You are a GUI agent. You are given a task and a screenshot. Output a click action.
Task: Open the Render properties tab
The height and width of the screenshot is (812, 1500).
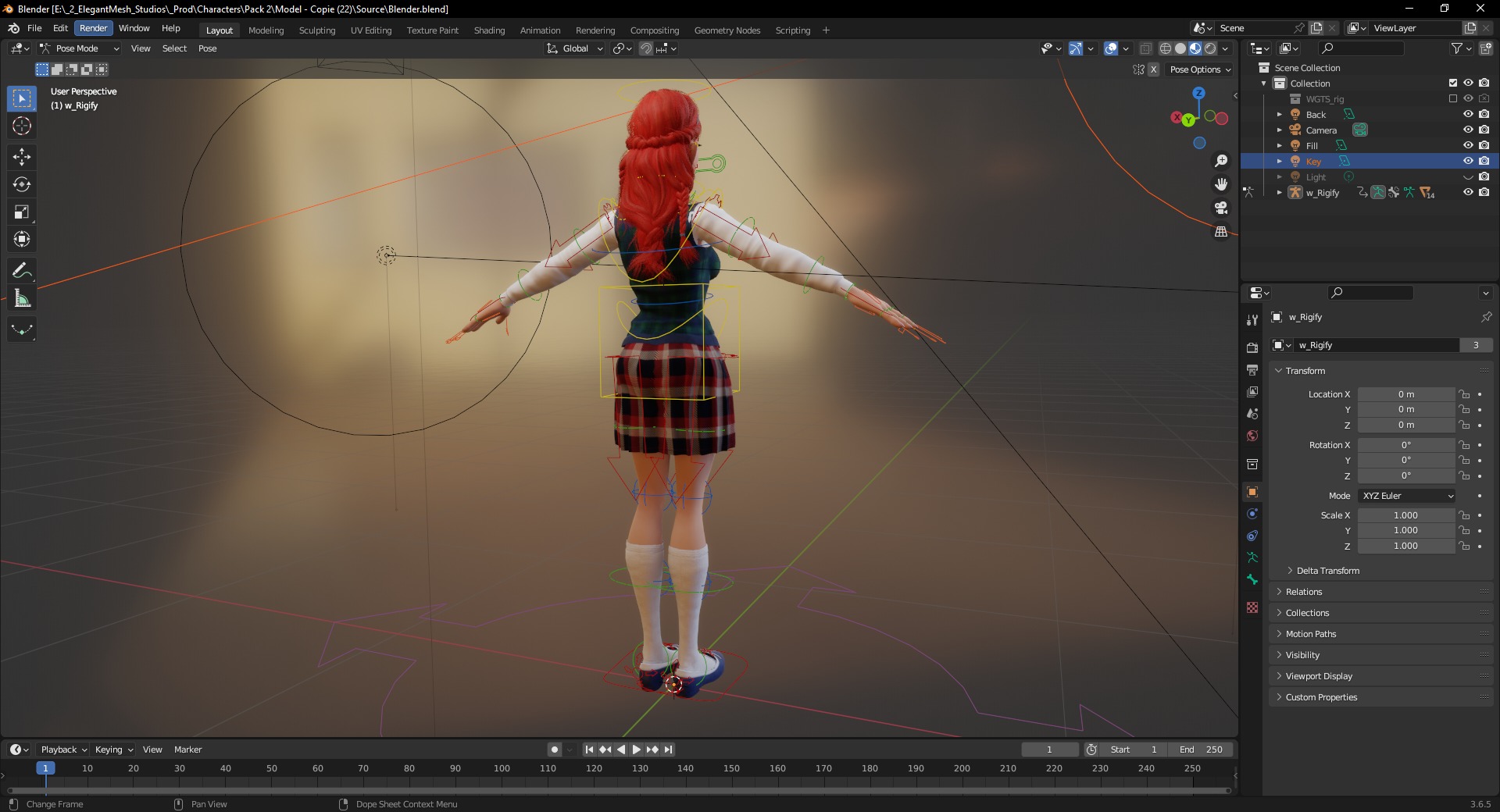[1252, 347]
